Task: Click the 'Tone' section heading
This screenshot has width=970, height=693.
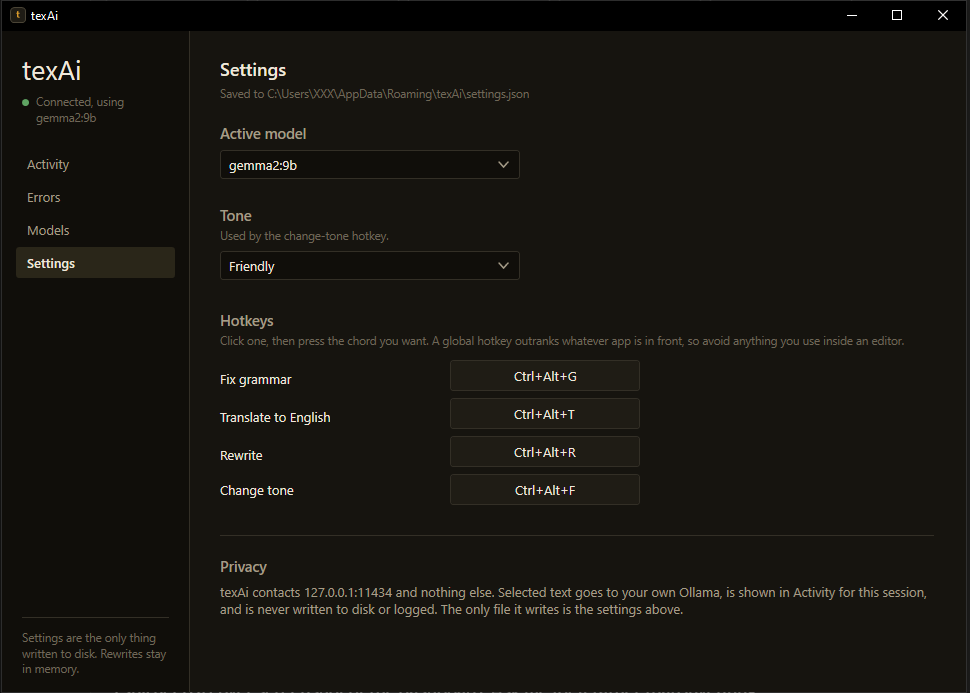Action: 236,216
